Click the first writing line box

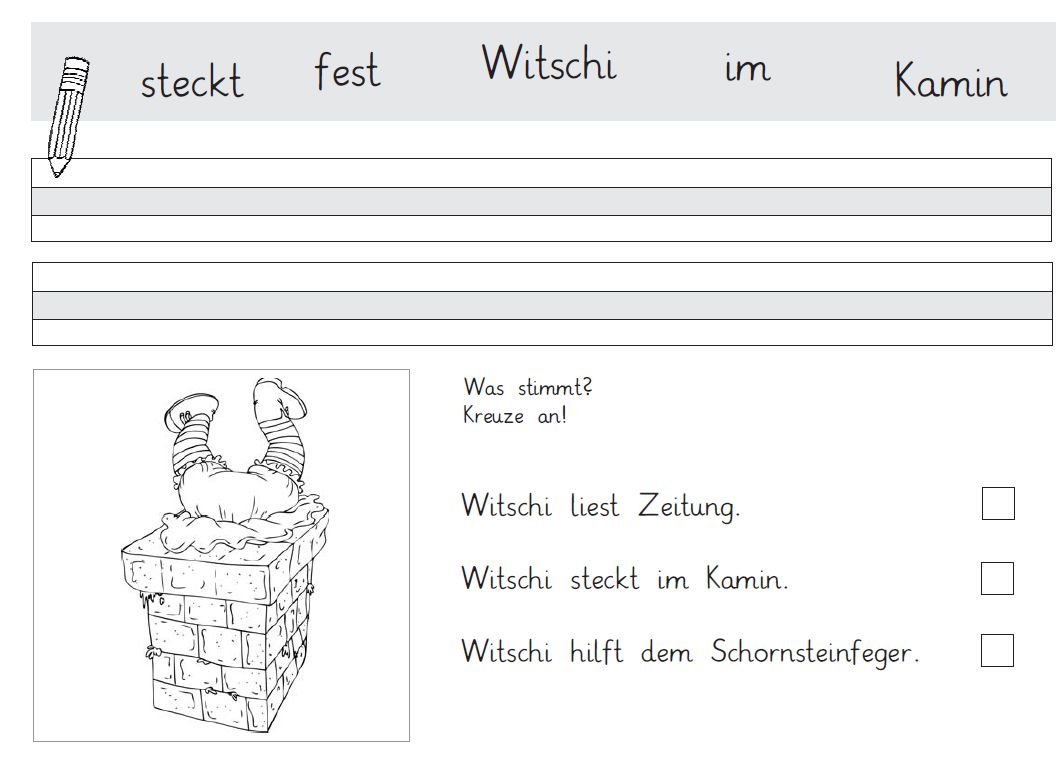[542, 200]
